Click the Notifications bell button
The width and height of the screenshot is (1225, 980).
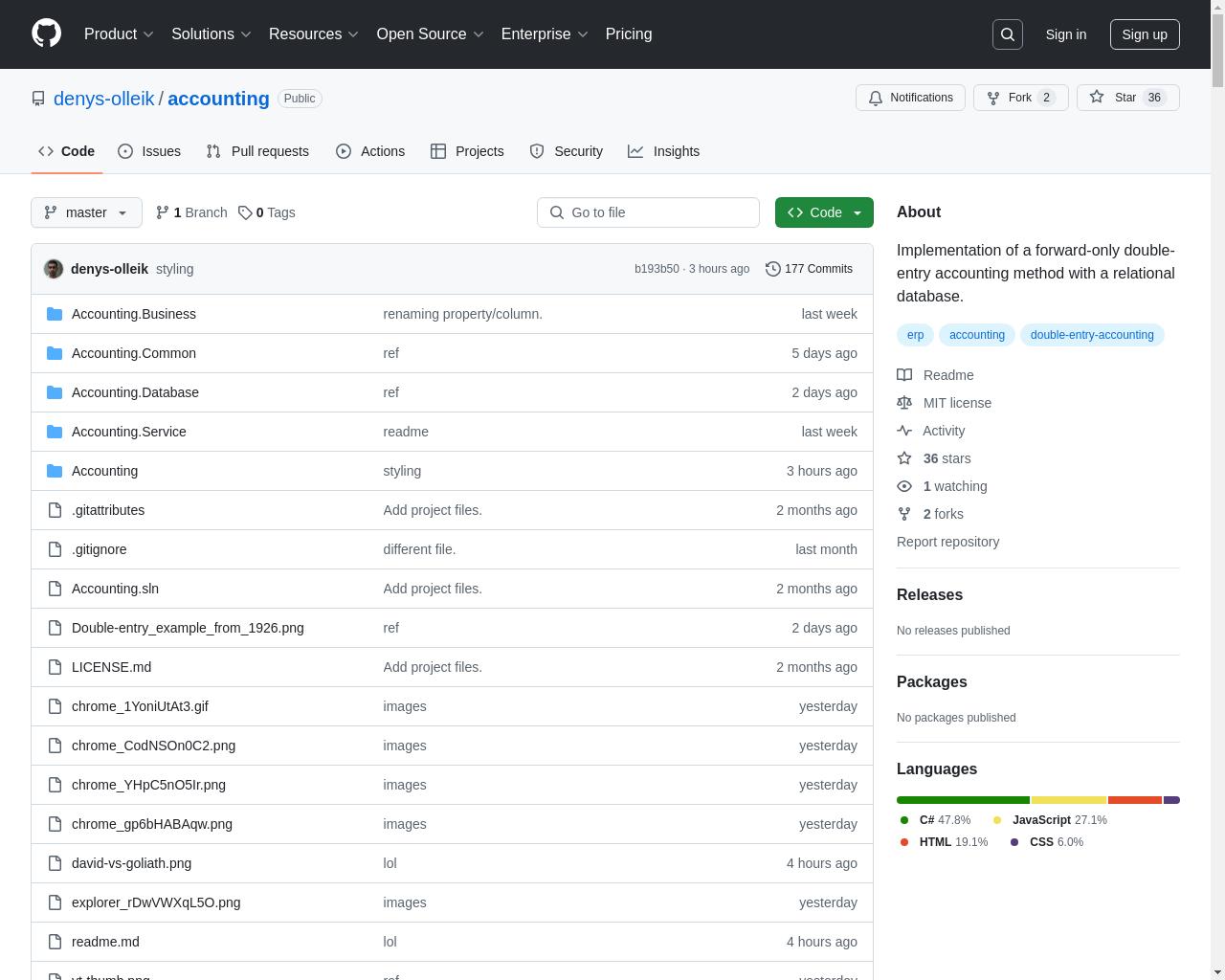coord(910,98)
